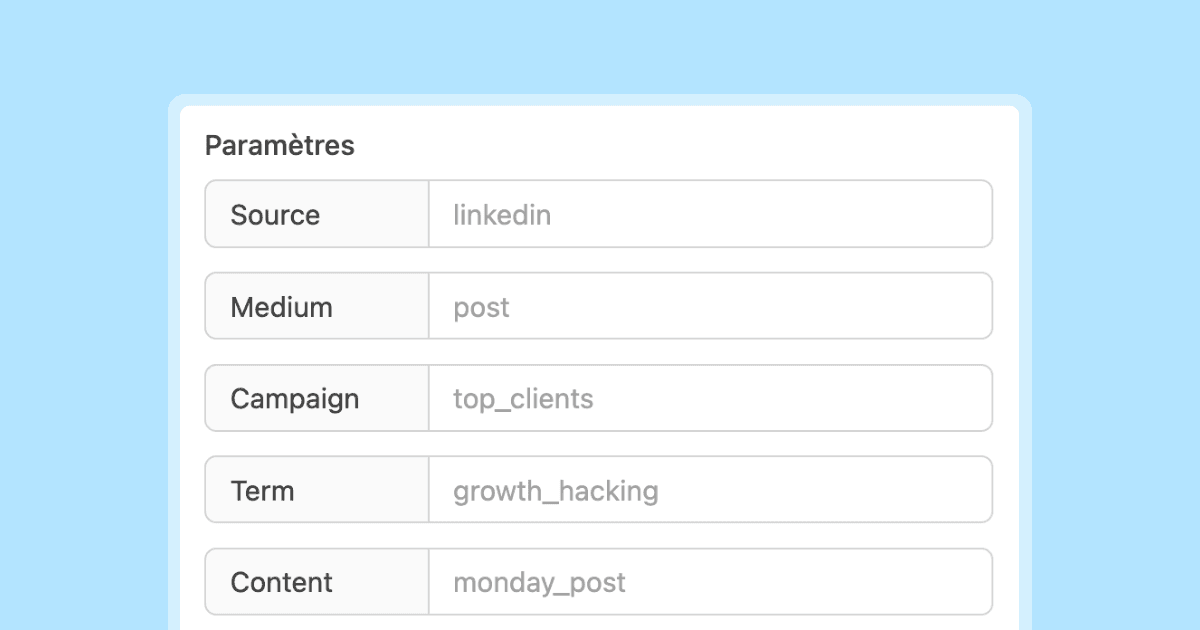Viewport: 1200px width, 630px height.
Task: Focus the Content input field
Action: tap(710, 582)
